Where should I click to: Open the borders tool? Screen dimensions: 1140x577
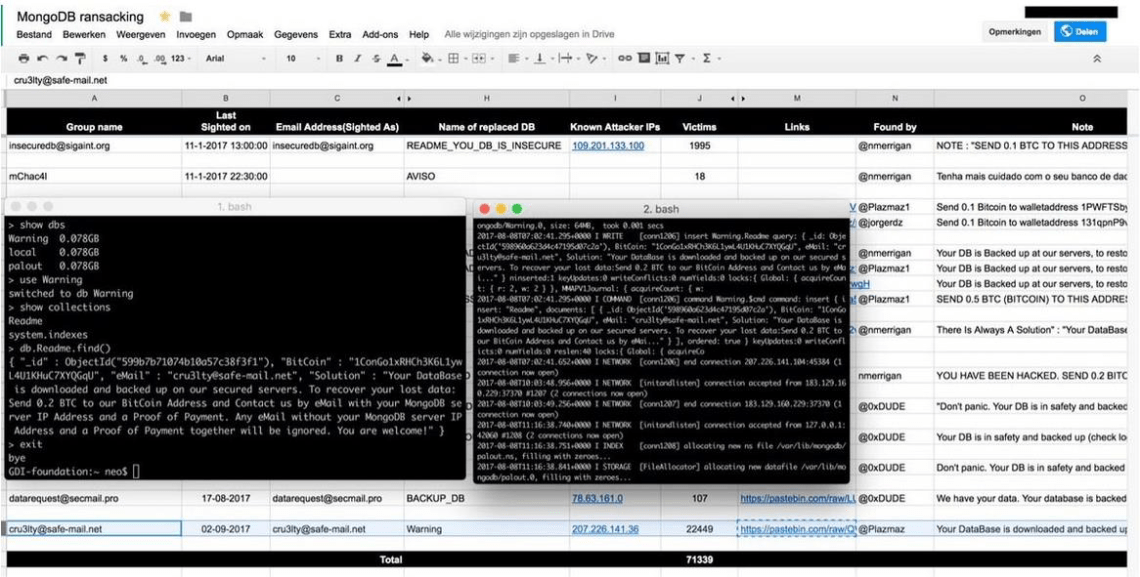[x=452, y=59]
